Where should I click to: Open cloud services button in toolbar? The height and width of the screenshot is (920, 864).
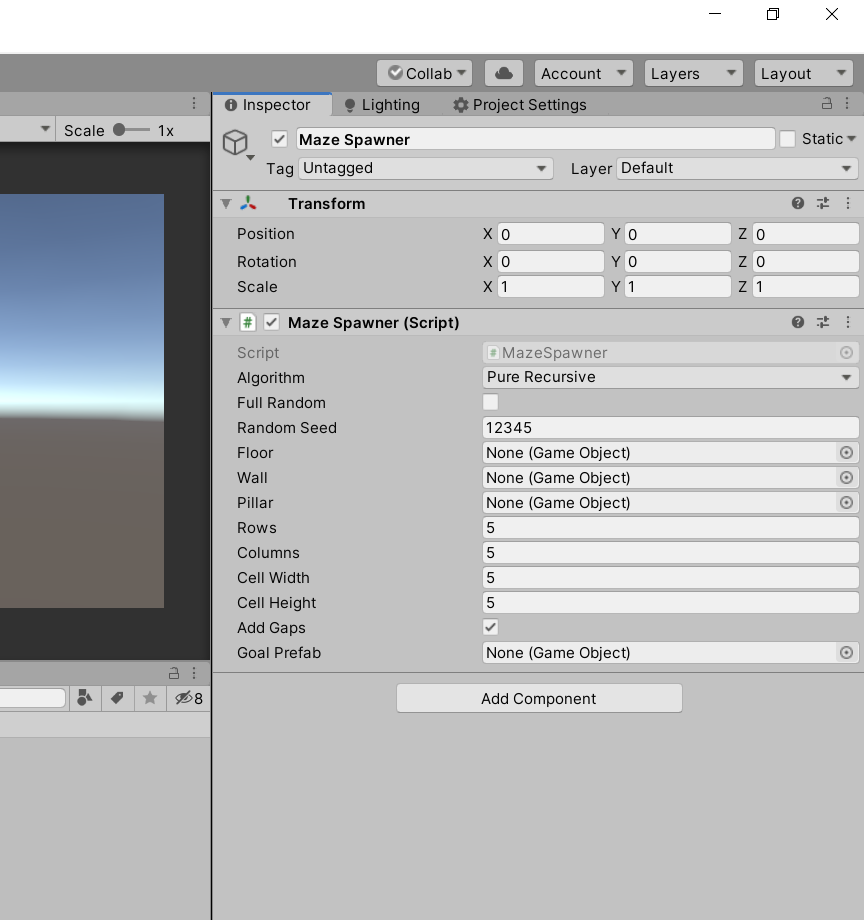[x=504, y=73]
